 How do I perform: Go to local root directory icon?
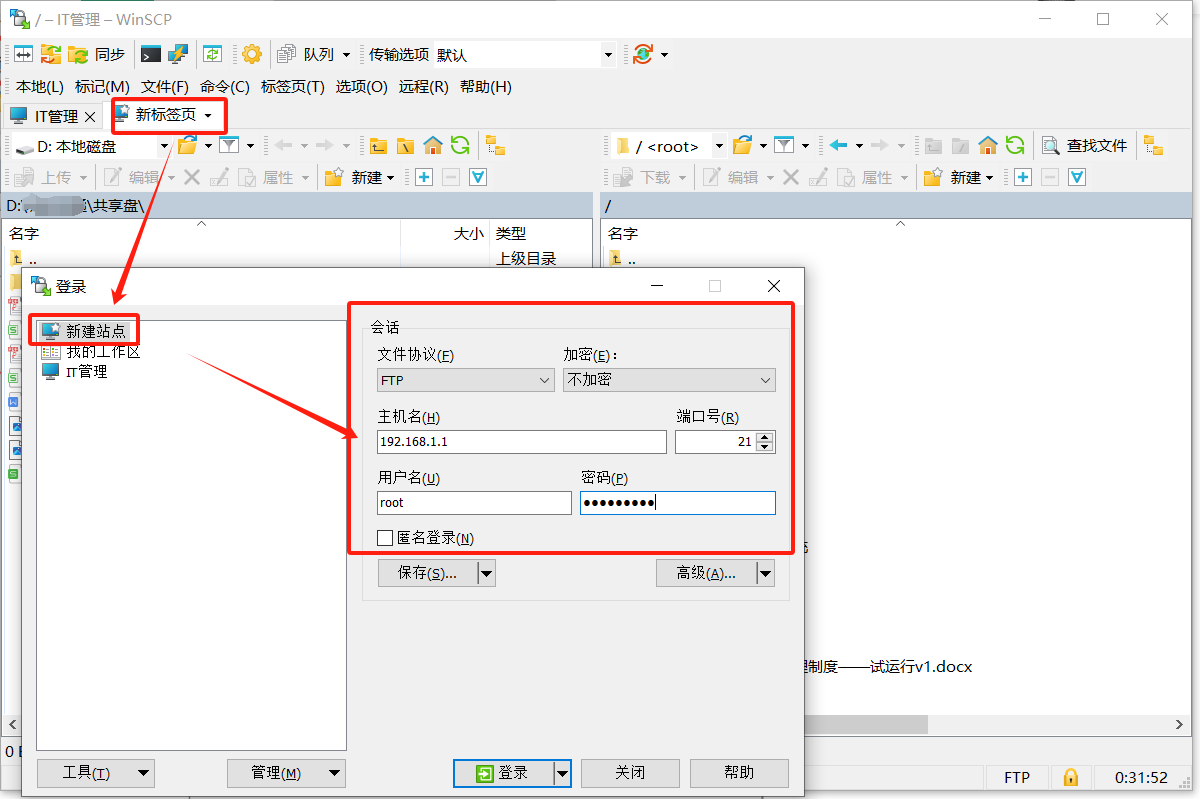[x=405, y=146]
